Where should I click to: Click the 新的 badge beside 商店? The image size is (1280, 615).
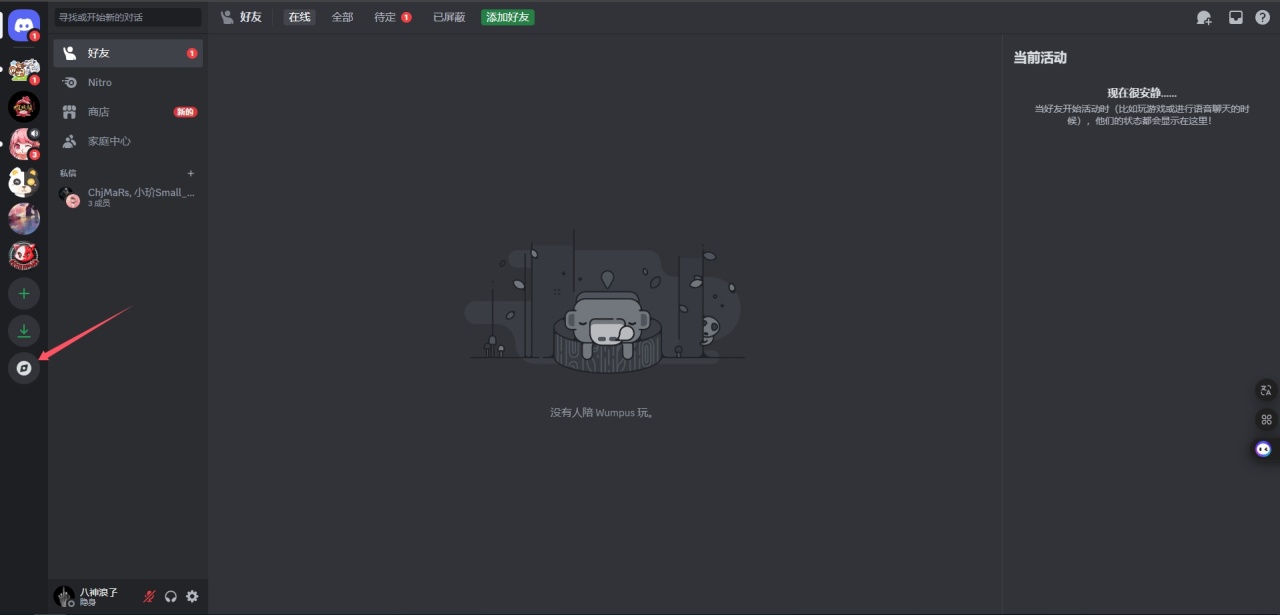click(x=185, y=112)
